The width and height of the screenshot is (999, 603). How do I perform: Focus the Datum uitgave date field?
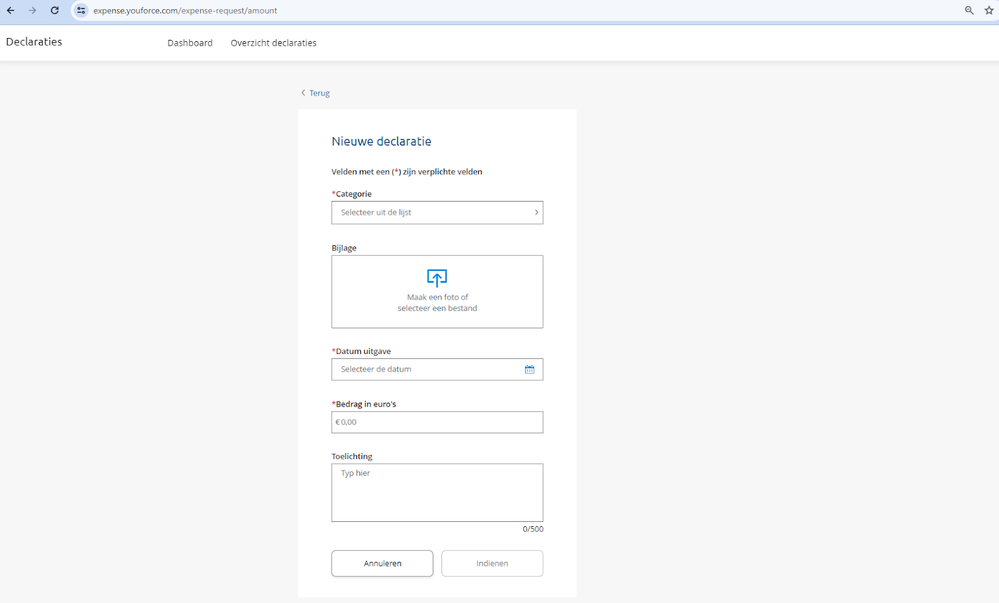pyautogui.click(x=437, y=370)
